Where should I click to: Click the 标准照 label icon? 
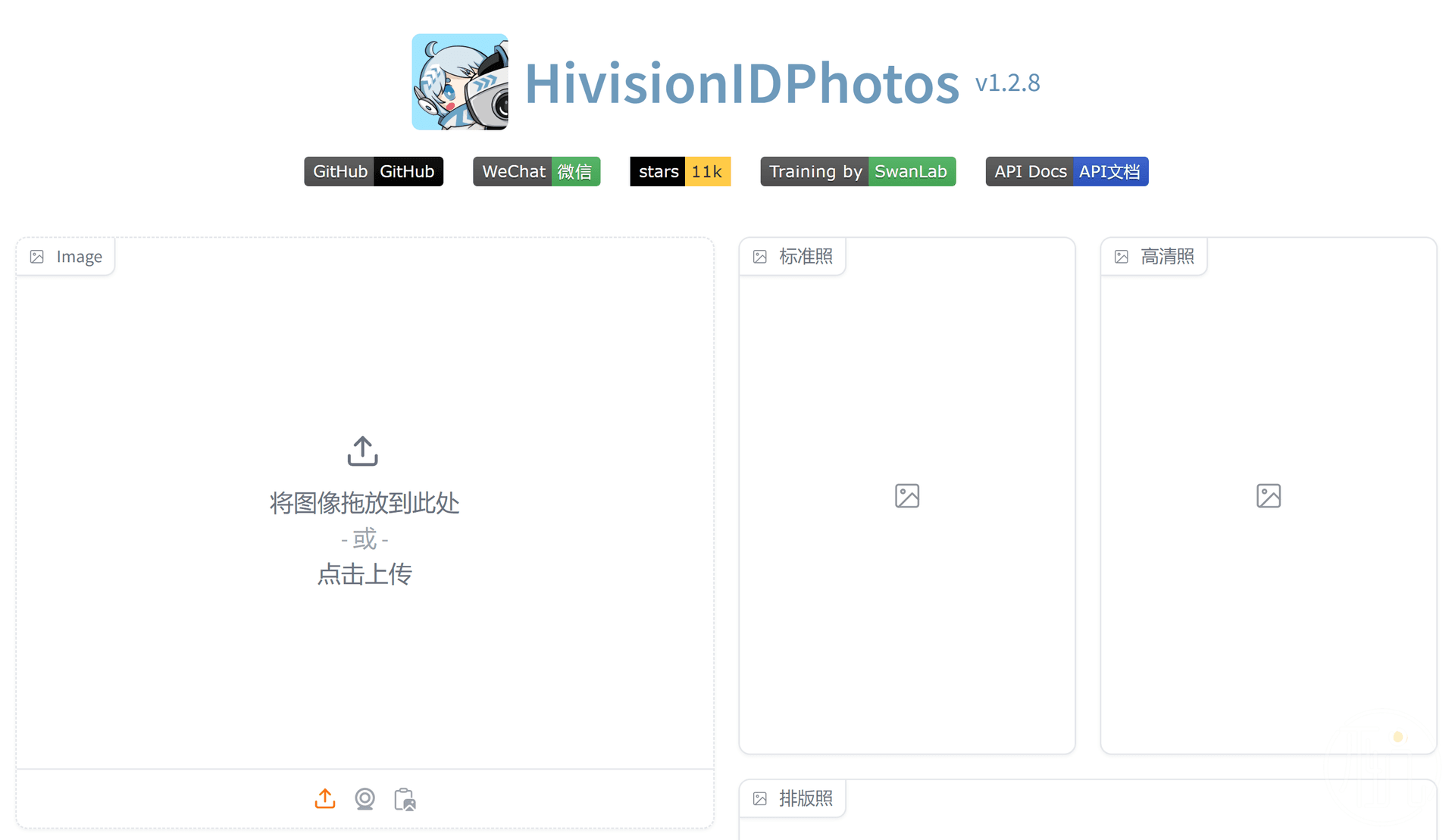[760, 257]
